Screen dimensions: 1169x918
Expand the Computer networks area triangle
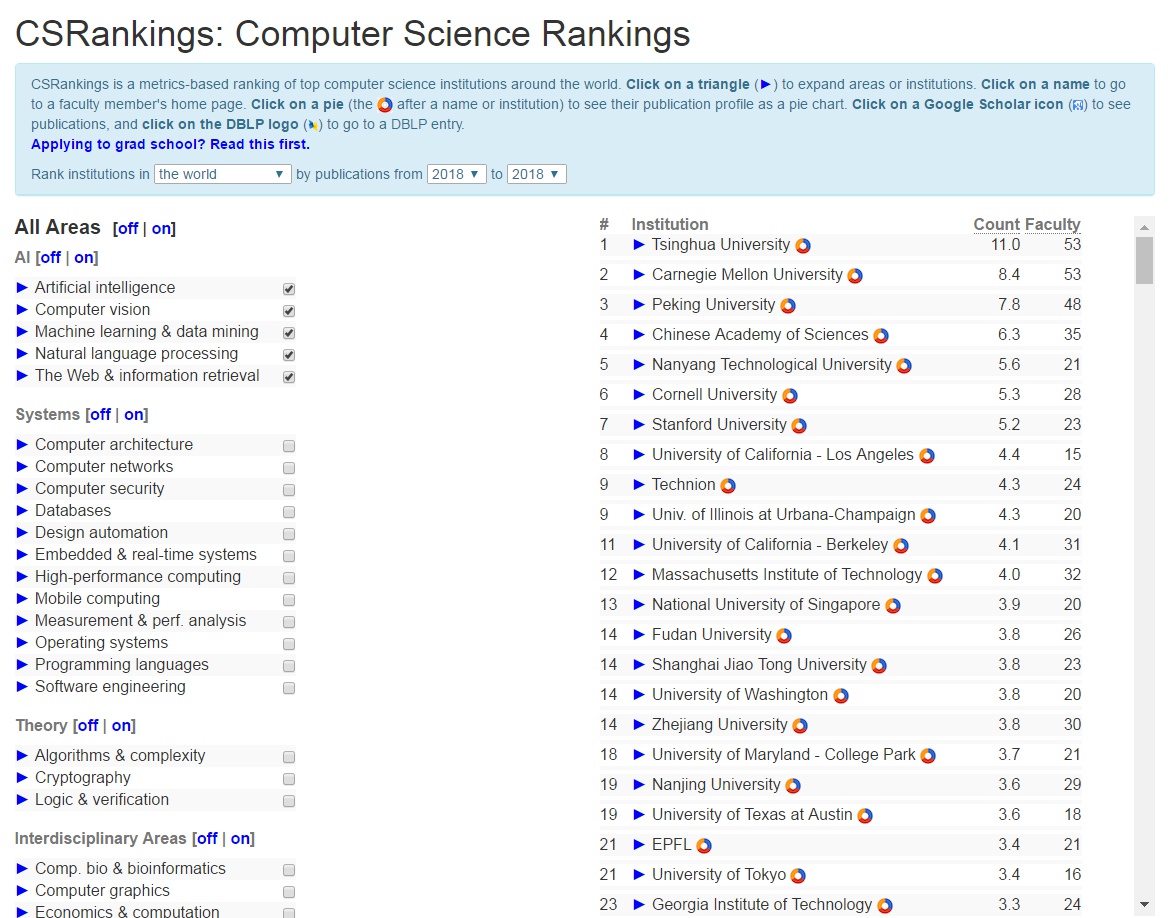(22, 466)
